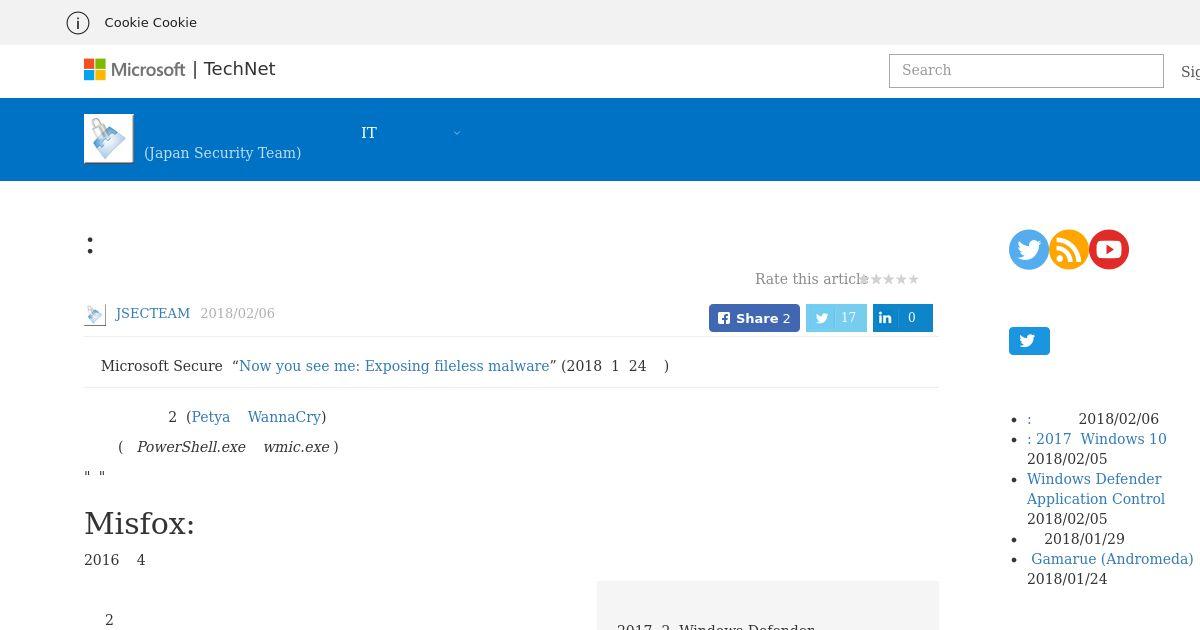The width and height of the screenshot is (1200, 630).
Task: Click the 'Rate this article' label
Action: click(811, 279)
